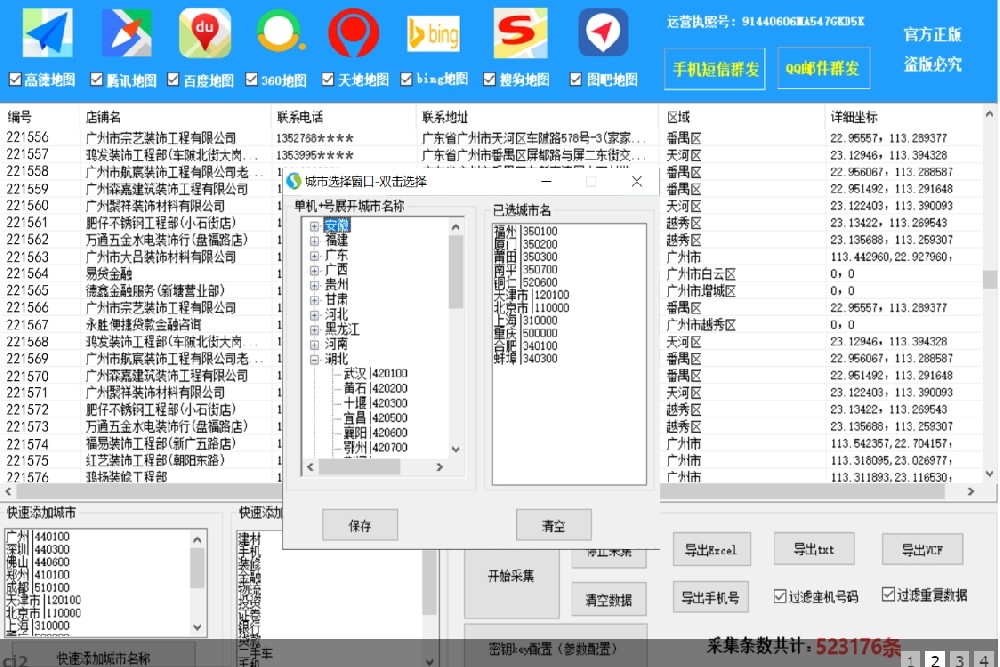
Task: Expand the 广西 province node
Action: click(x=314, y=270)
